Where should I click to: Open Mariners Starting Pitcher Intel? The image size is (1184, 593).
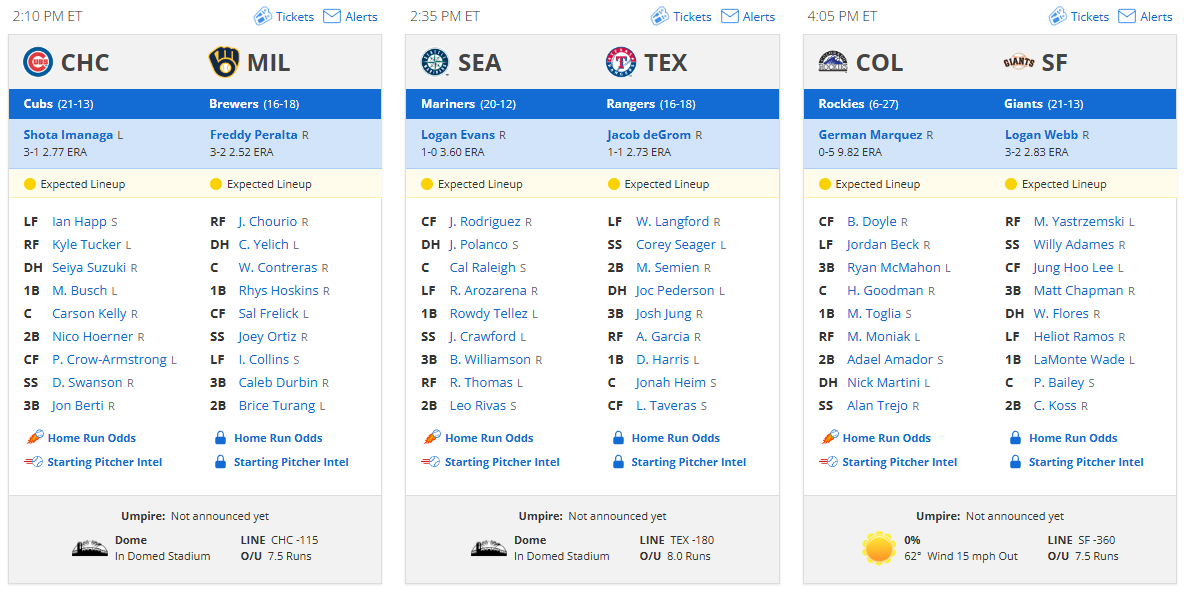click(x=502, y=462)
